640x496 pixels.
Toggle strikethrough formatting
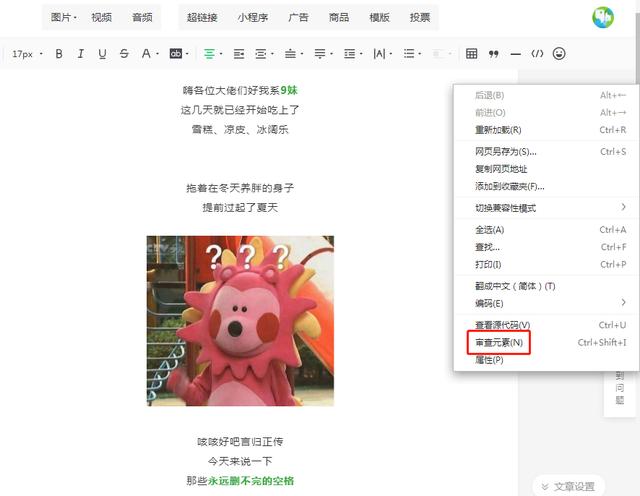coord(124,53)
